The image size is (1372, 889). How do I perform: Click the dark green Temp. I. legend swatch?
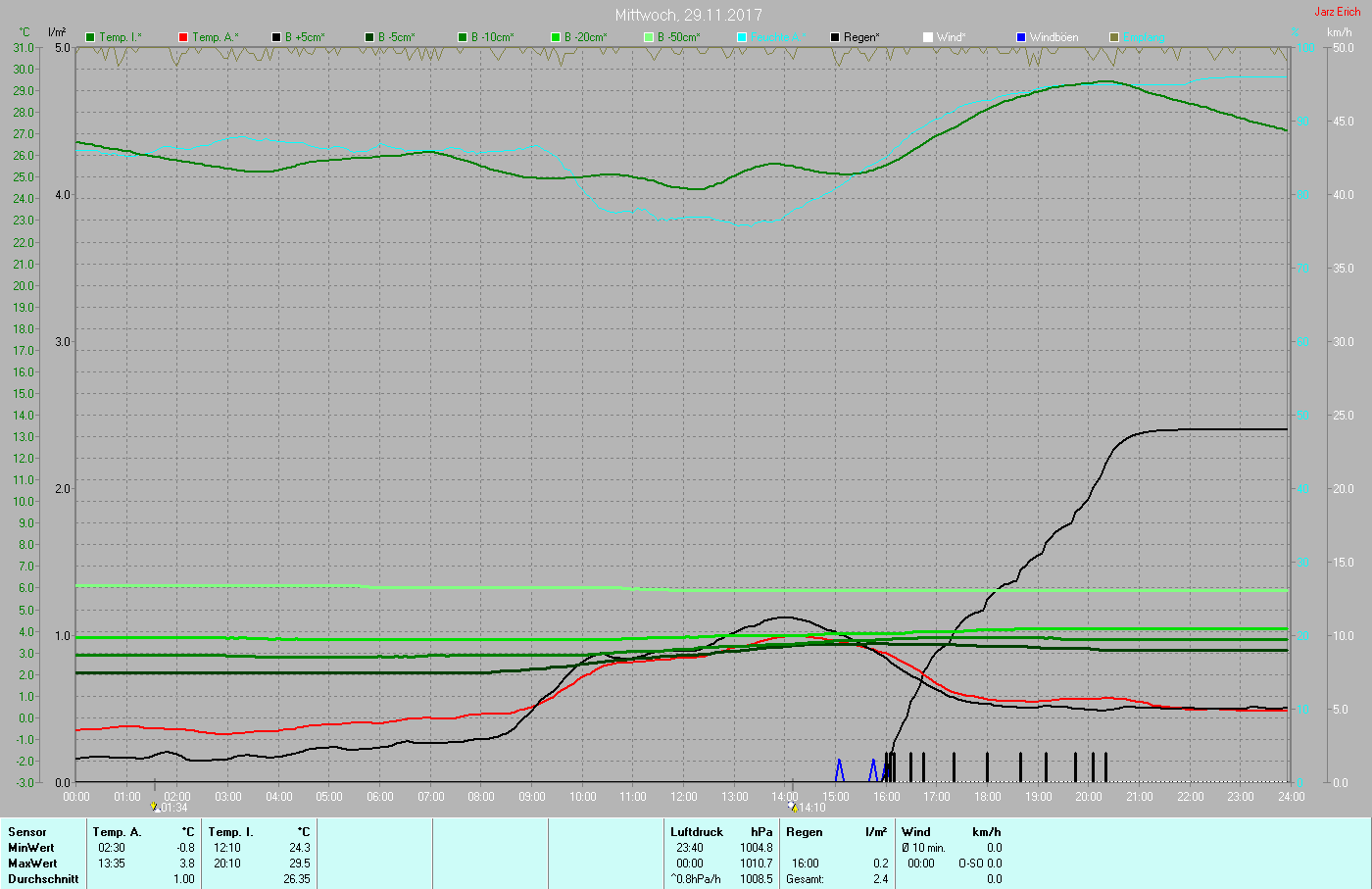tap(91, 37)
